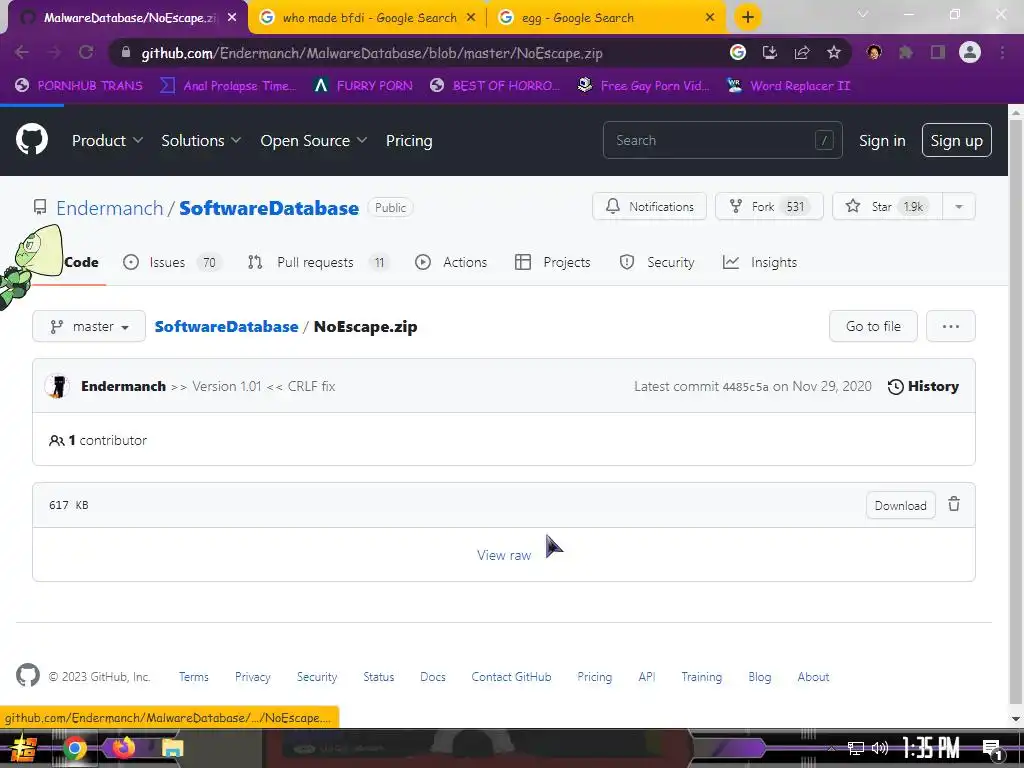1024x768 pixels.
Task: Open latest commit hash 4485c5a
Action: tap(745, 387)
